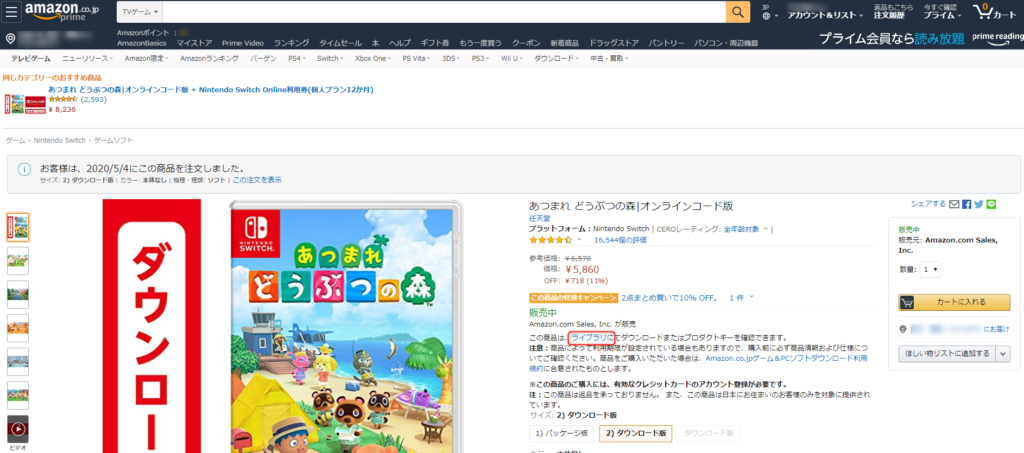The width and height of the screenshot is (1024, 453).
Task: Open Prime Video in navigation bar
Action: tap(242, 43)
